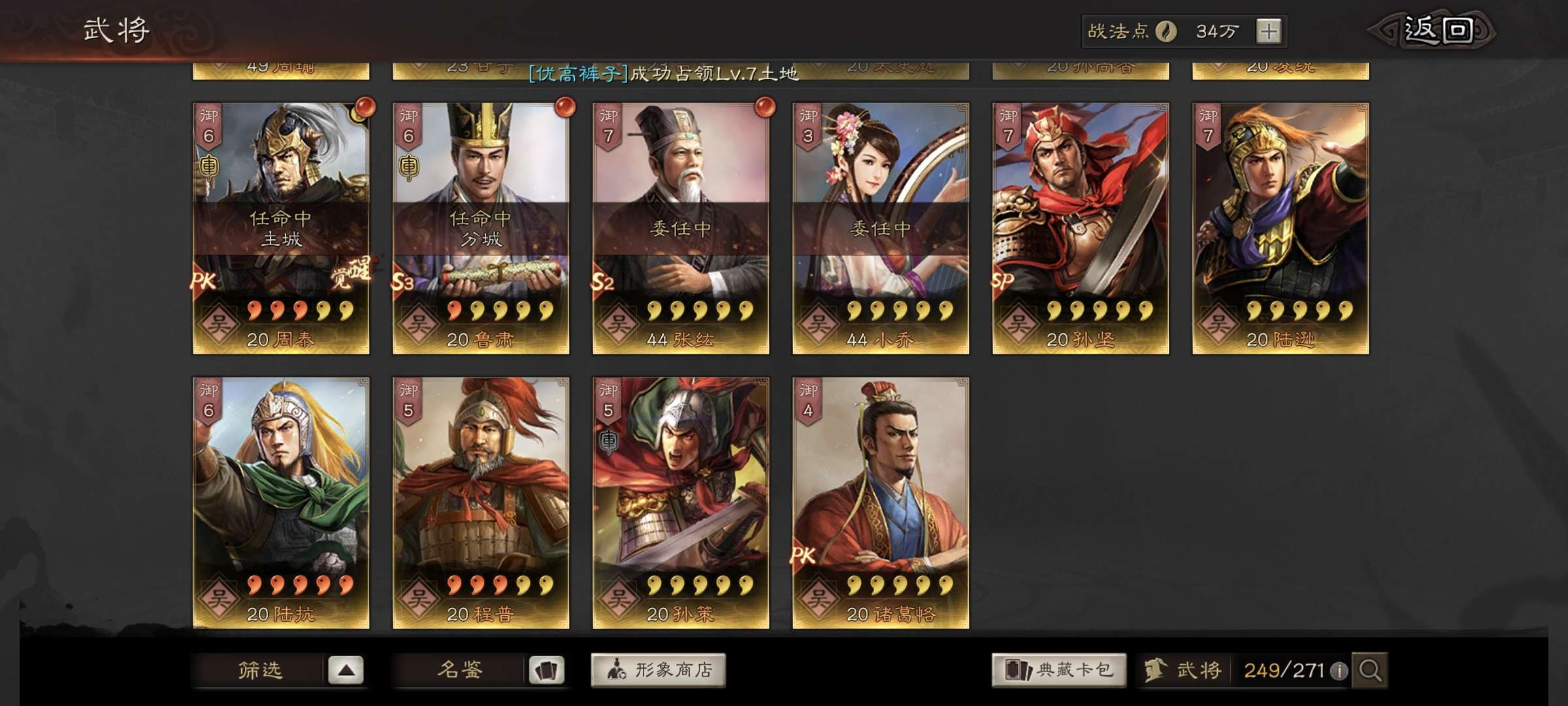The image size is (1568, 706).
Task: Tap the PK badge on 诸葛恪 card
Action: [x=803, y=556]
